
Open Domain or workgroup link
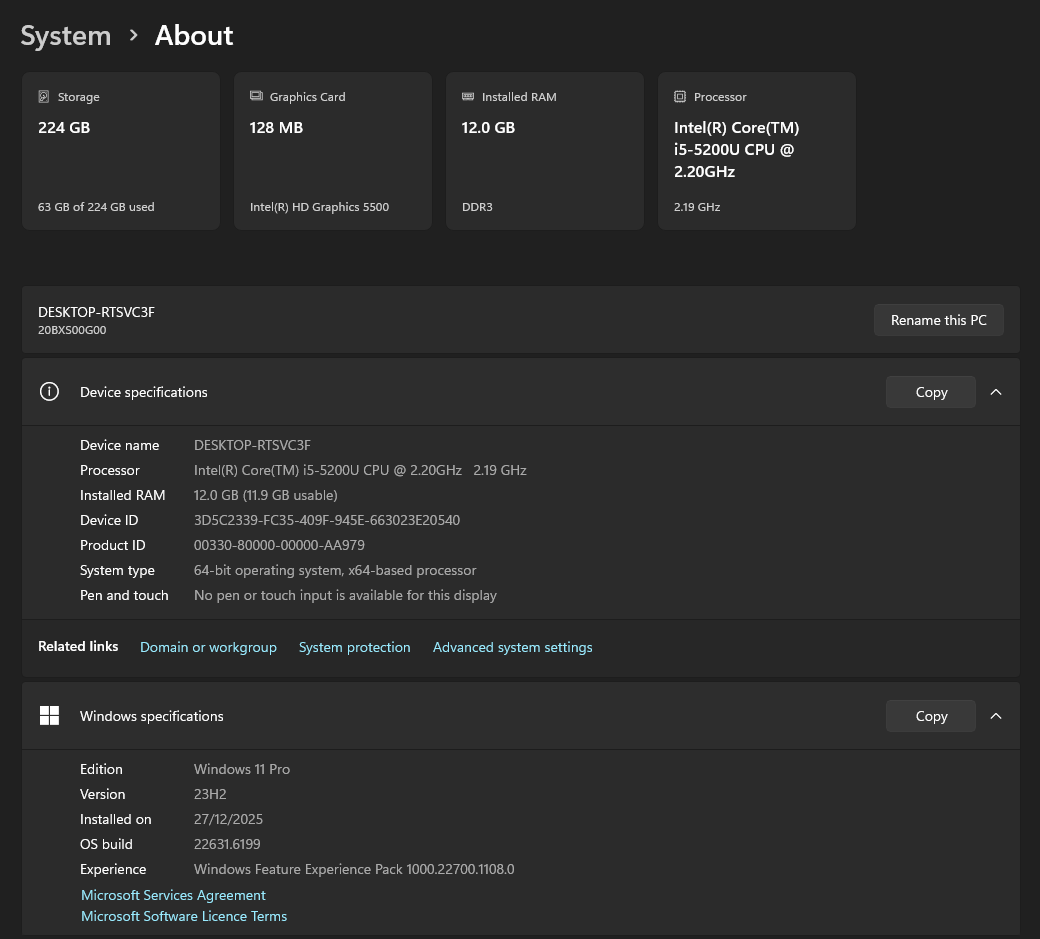coord(208,647)
